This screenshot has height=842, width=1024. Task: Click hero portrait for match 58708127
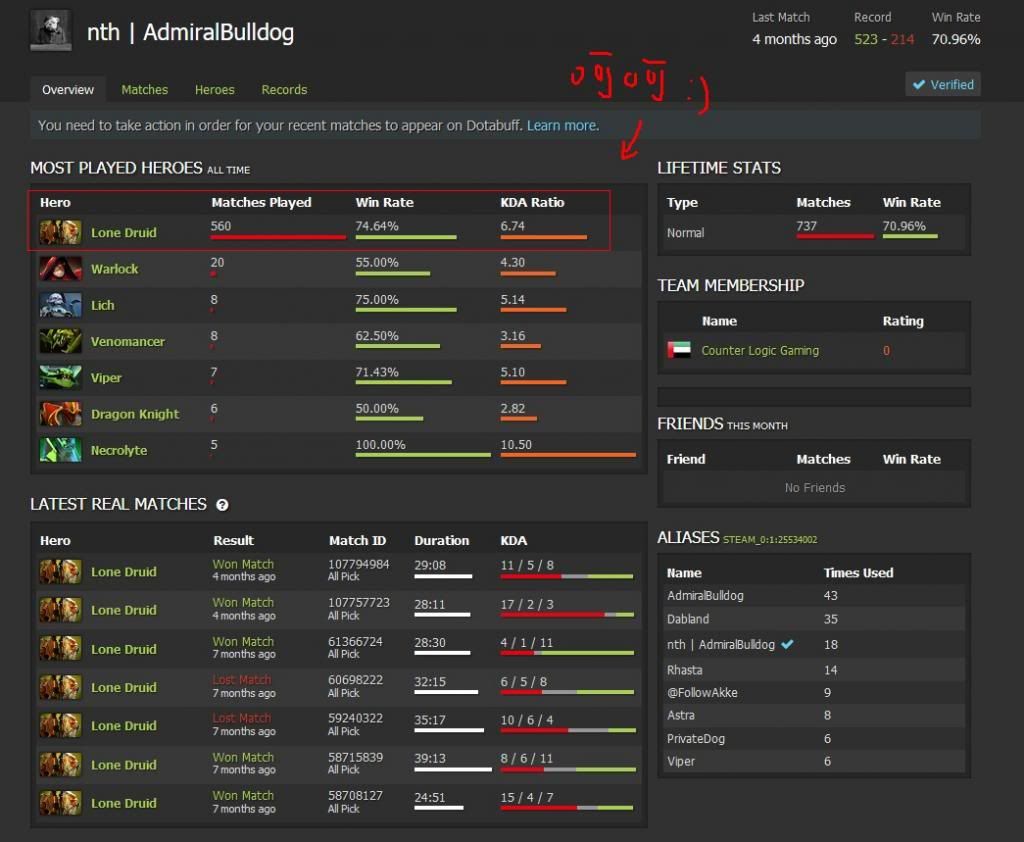point(61,803)
